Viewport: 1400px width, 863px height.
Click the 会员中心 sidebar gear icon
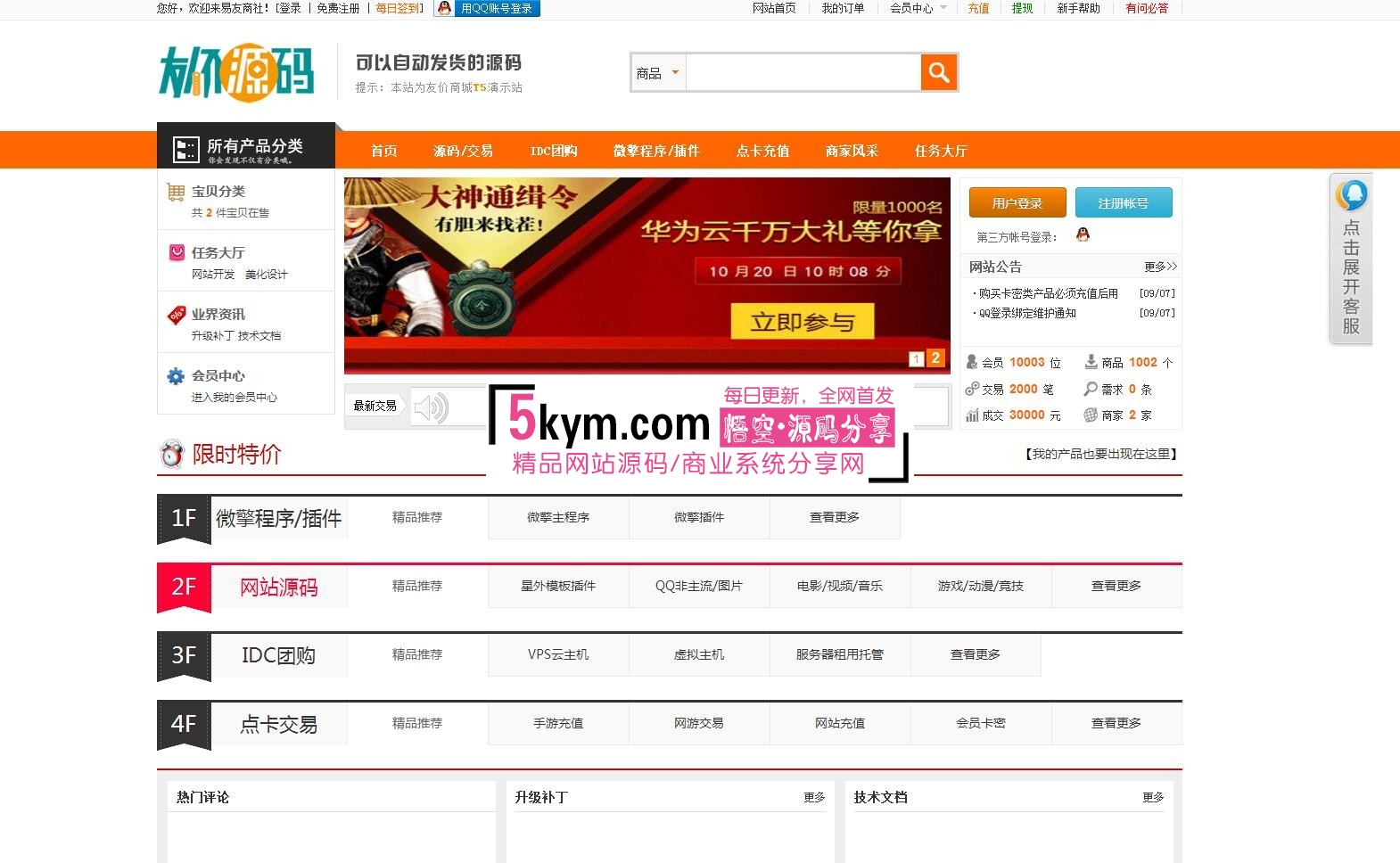pos(176,376)
